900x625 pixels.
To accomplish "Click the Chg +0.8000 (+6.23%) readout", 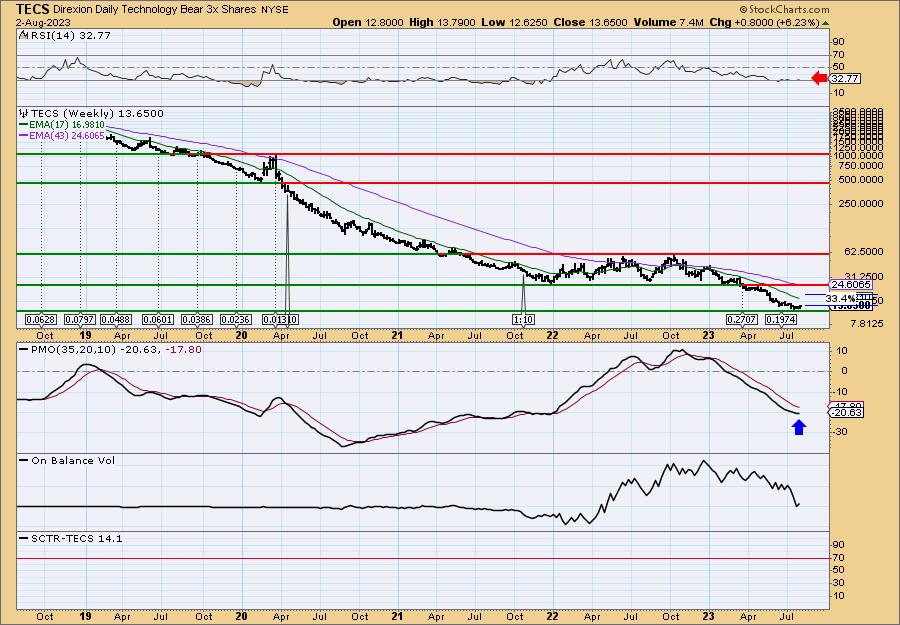I will coord(764,22).
